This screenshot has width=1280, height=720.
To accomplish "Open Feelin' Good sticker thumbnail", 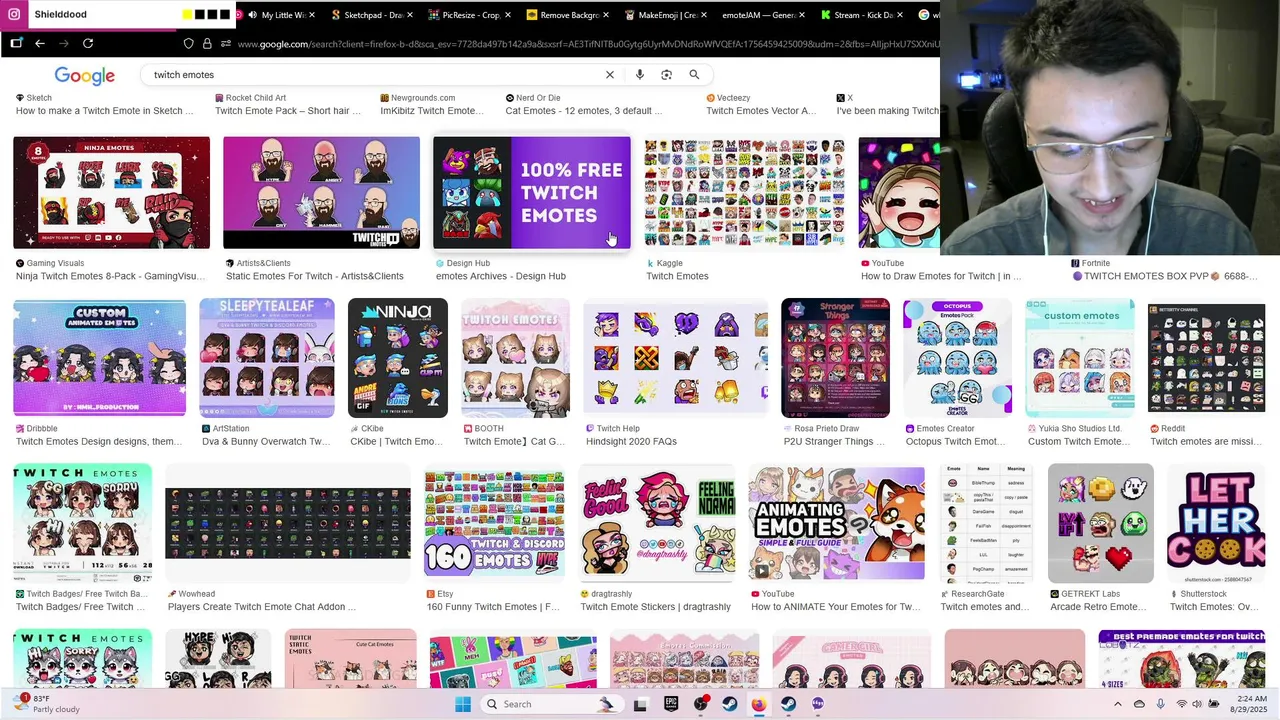I will tap(656, 522).
